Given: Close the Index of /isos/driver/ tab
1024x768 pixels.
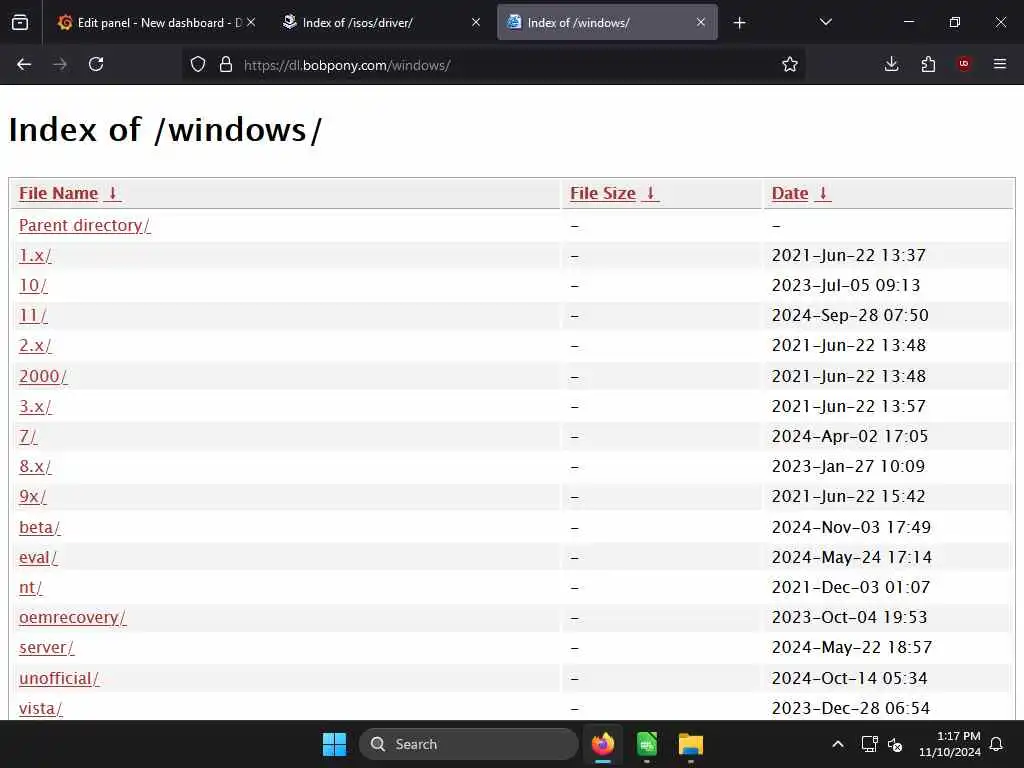Looking at the screenshot, I should click(476, 22).
